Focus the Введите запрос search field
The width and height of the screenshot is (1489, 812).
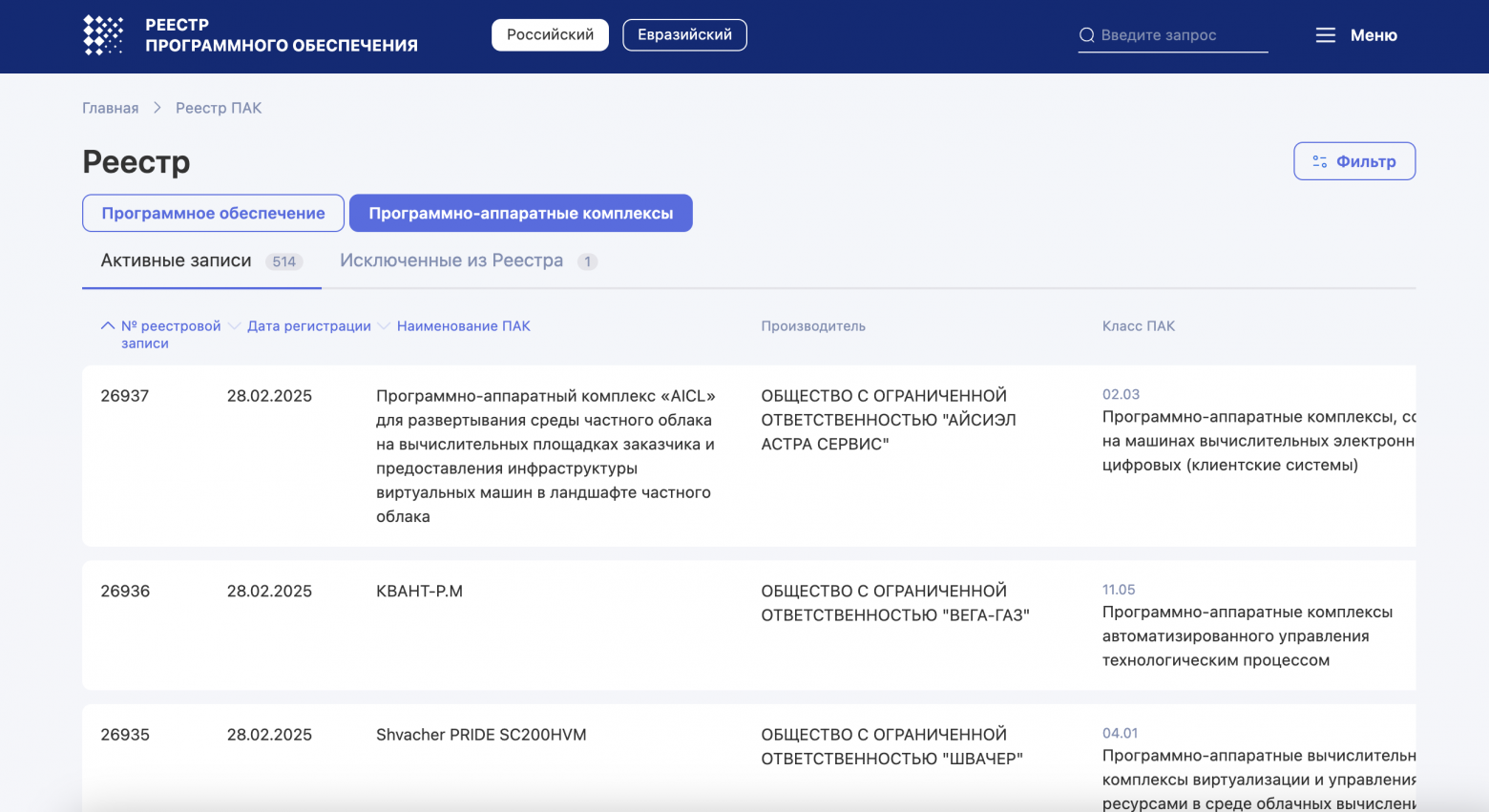click(x=1173, y=35)
